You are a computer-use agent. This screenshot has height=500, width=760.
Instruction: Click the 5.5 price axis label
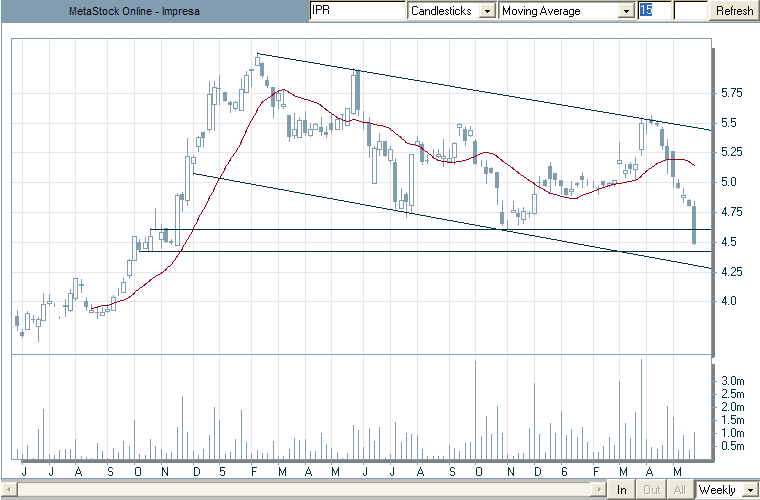(729, 123)
